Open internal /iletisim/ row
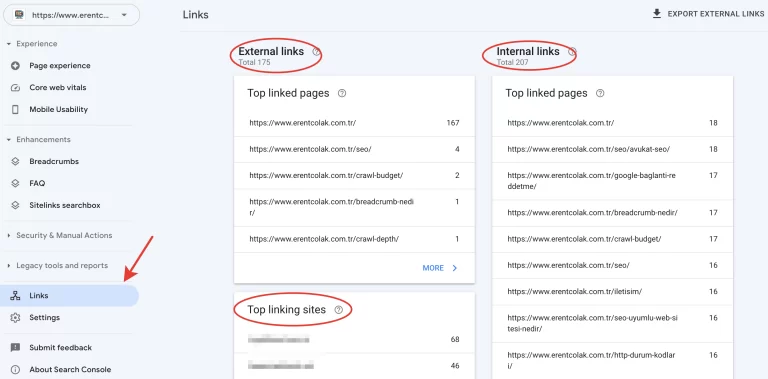 tap(613, 292)
